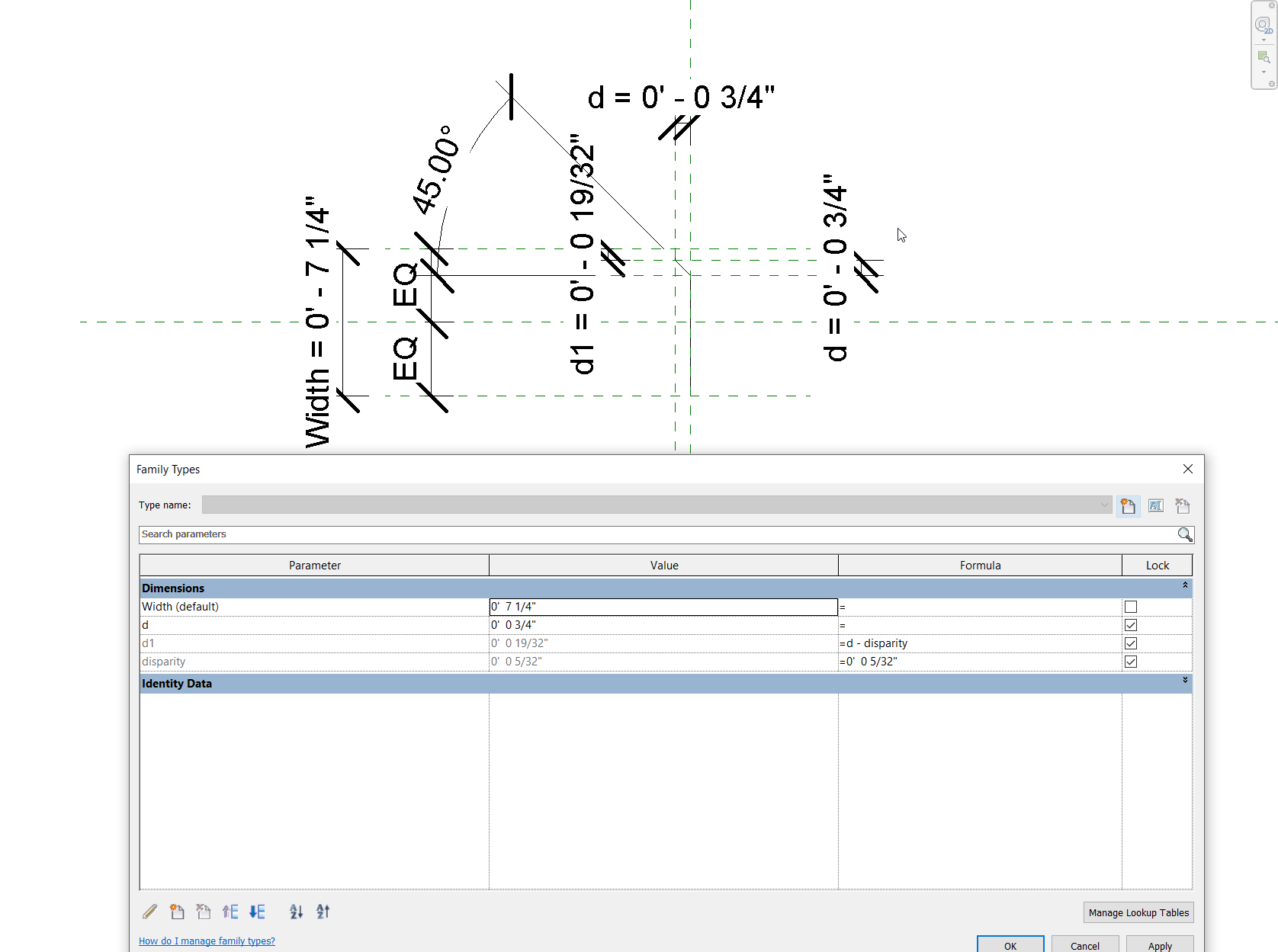
Task: Activate the Zoom Region icon on navigation bar
Action: point(1262,56)
